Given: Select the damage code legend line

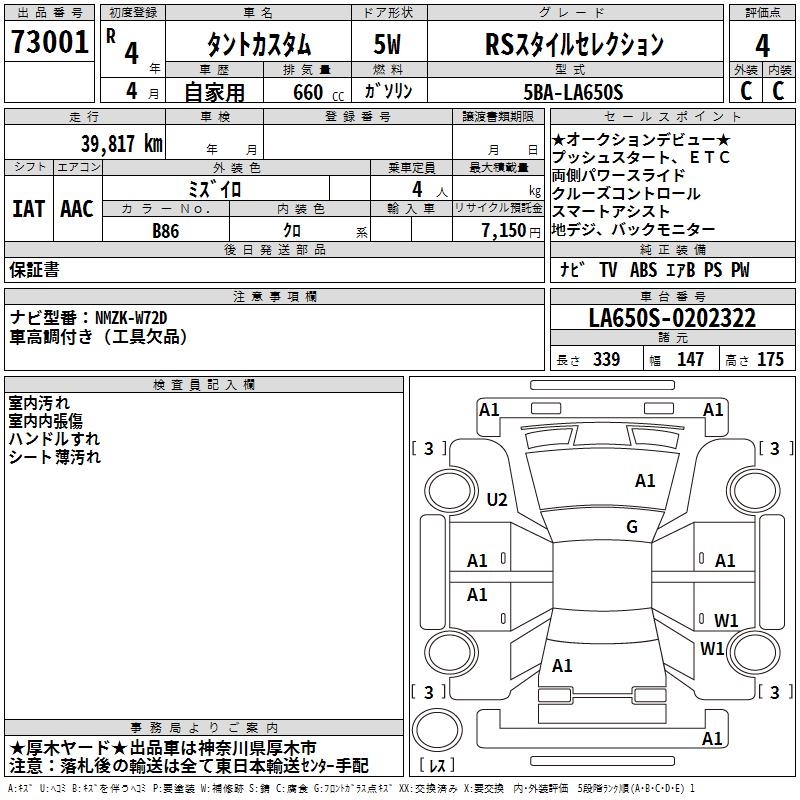Looking at the screenshot, I should coord(351,789).
